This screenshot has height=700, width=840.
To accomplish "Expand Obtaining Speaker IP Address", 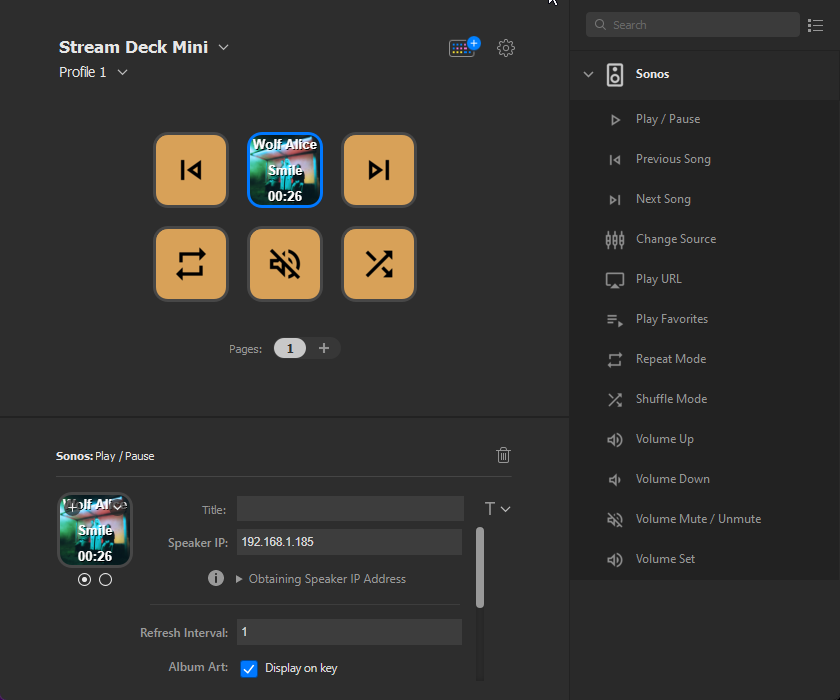I will coord(321,579).
